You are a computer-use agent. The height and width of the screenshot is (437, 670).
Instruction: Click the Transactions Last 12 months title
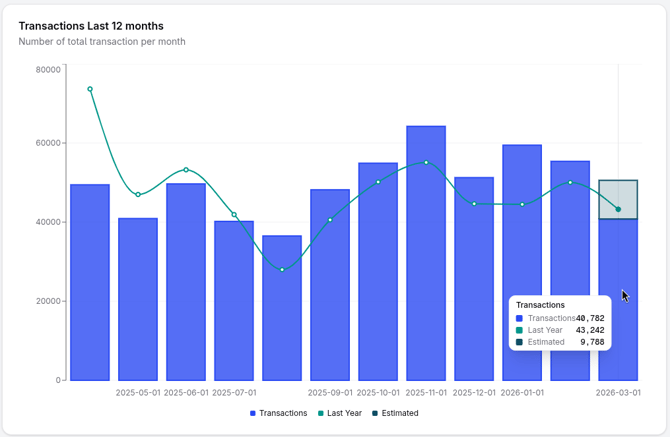point(91,26)
